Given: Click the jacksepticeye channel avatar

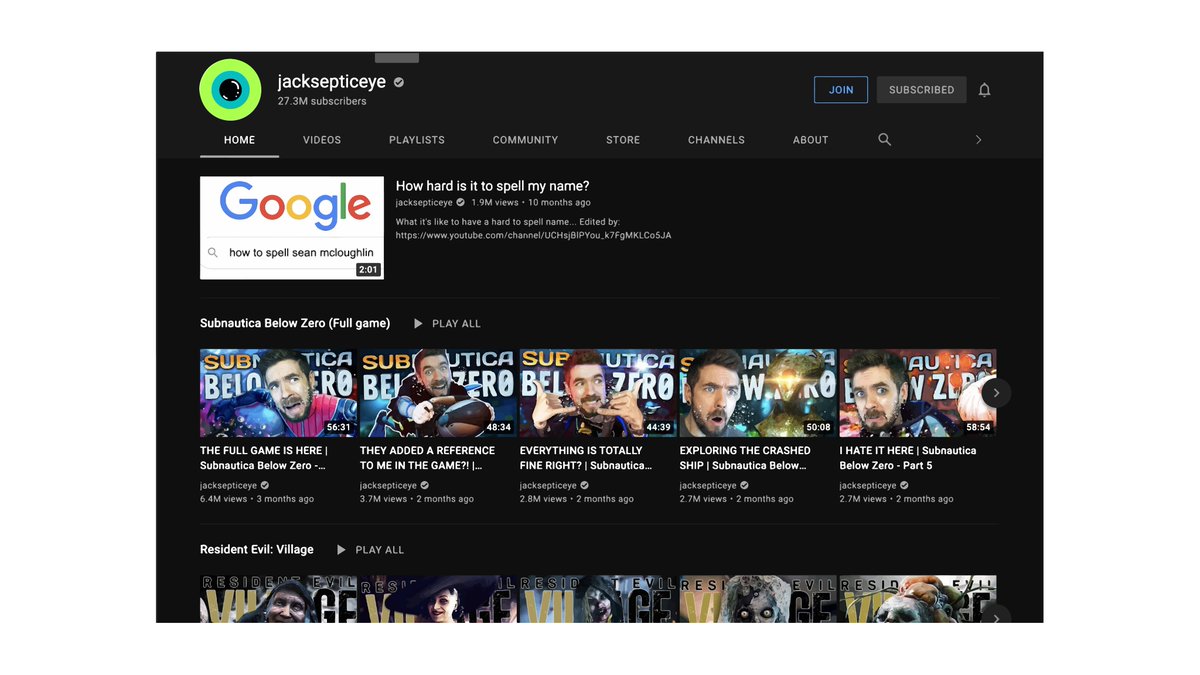Looking at the screenshot, I should 230,90.
